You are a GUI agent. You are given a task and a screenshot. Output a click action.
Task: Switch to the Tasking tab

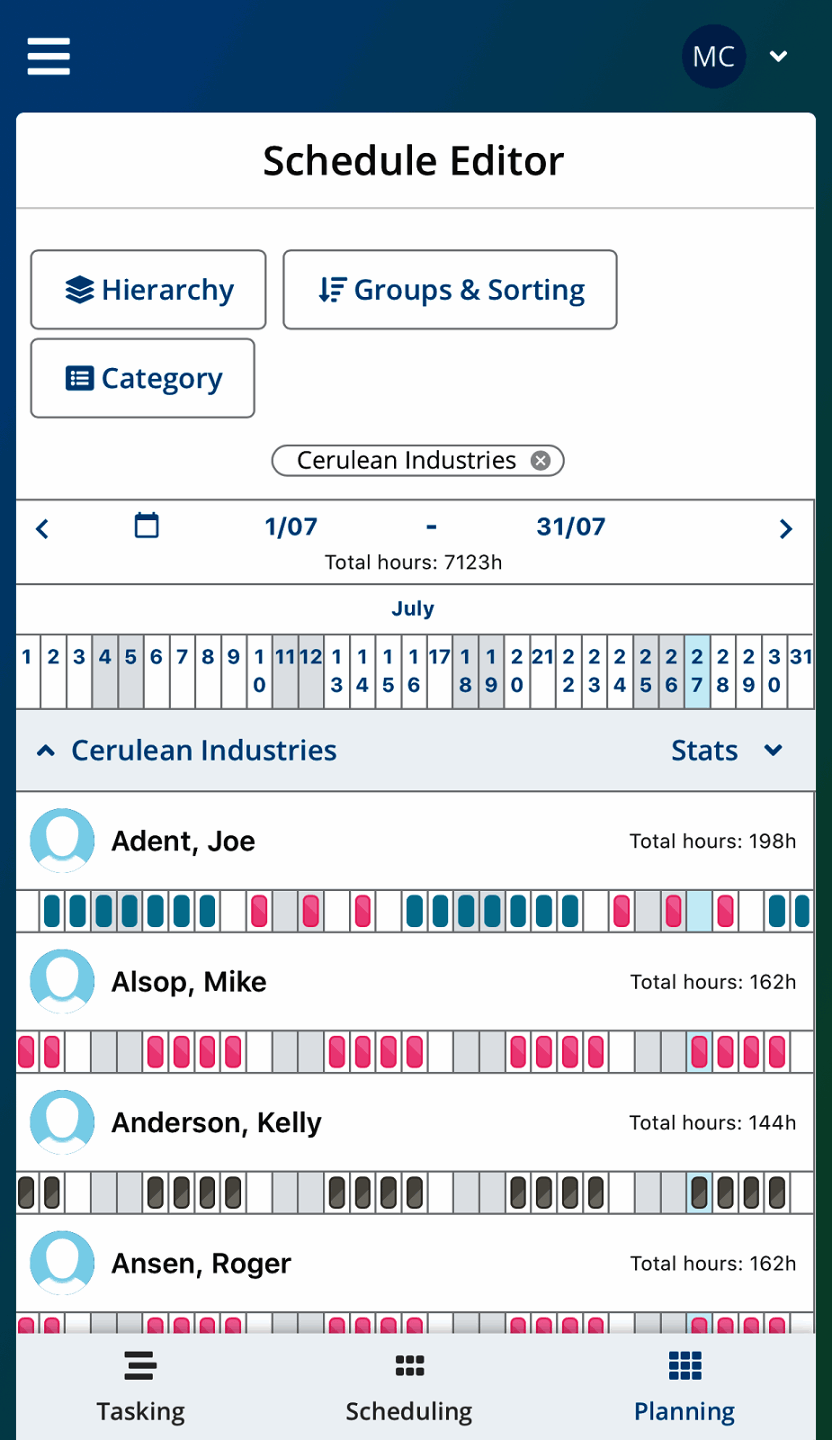click(x=140, y=1387)
